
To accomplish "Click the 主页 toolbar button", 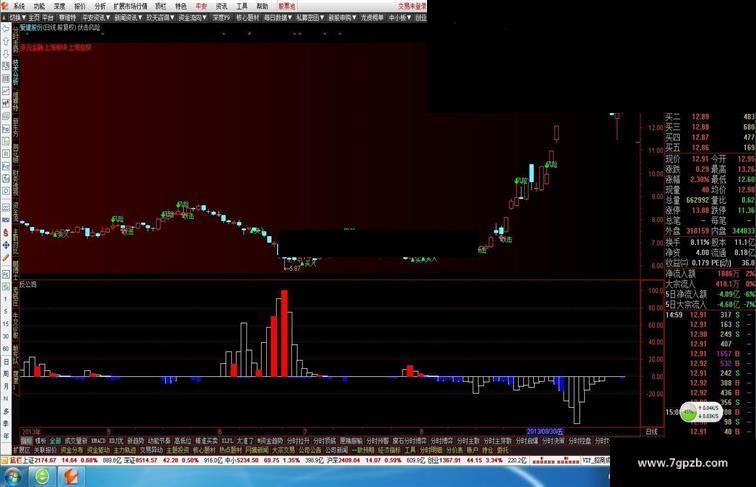I will pos(34,17).
